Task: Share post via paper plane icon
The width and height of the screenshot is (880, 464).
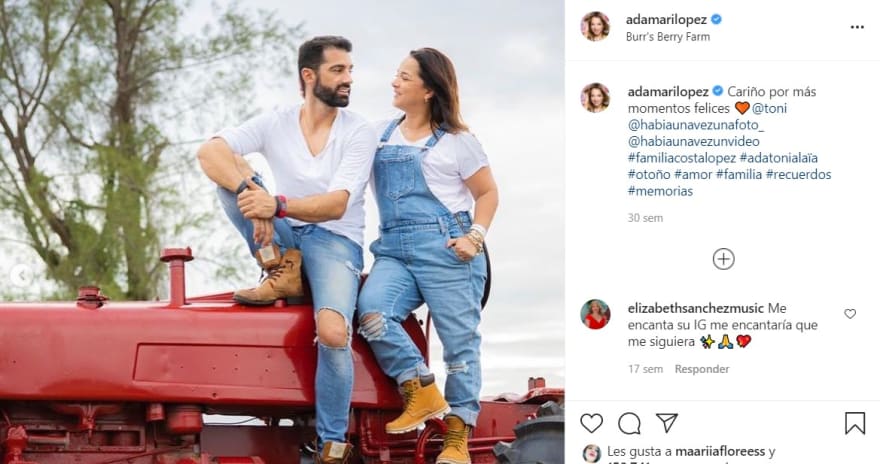Action: (667, 422)
